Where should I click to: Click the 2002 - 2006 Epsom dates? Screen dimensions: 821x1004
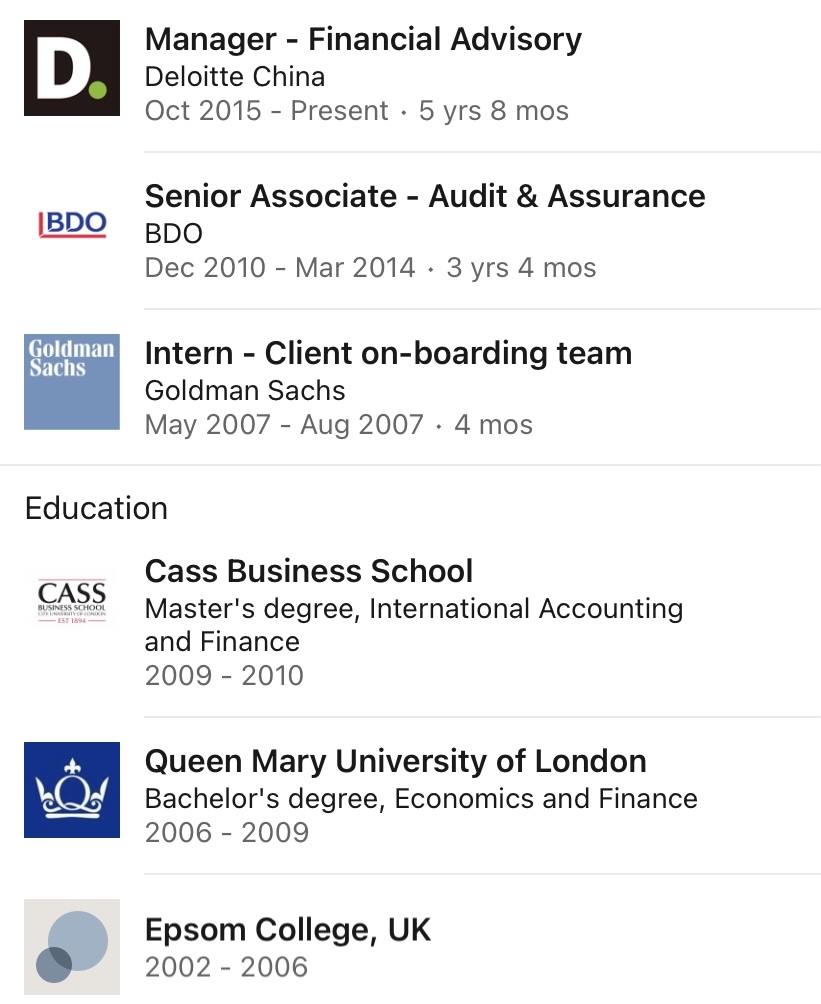coord(226,967)
